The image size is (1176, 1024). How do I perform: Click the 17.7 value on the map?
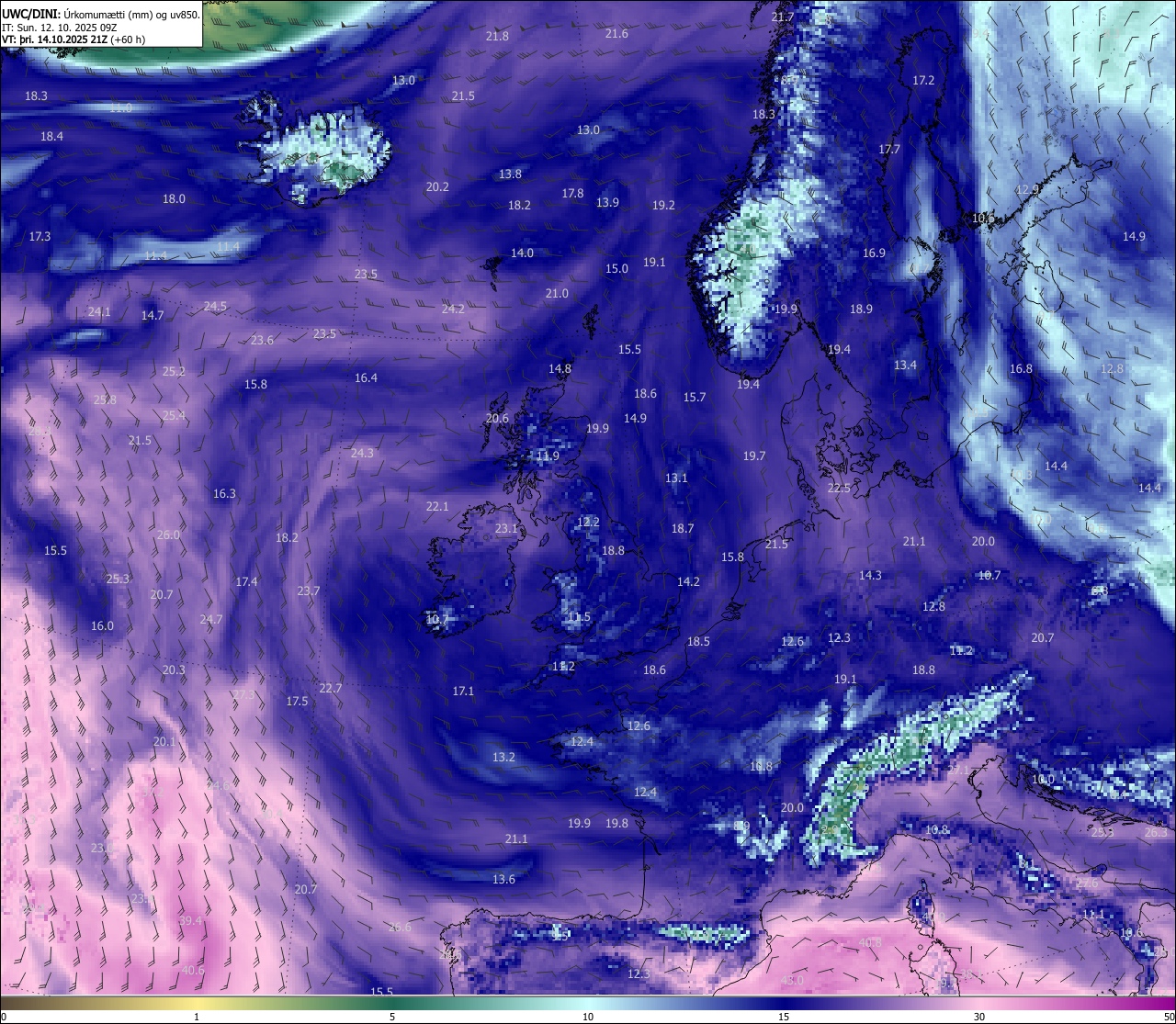tap(889, 149)
